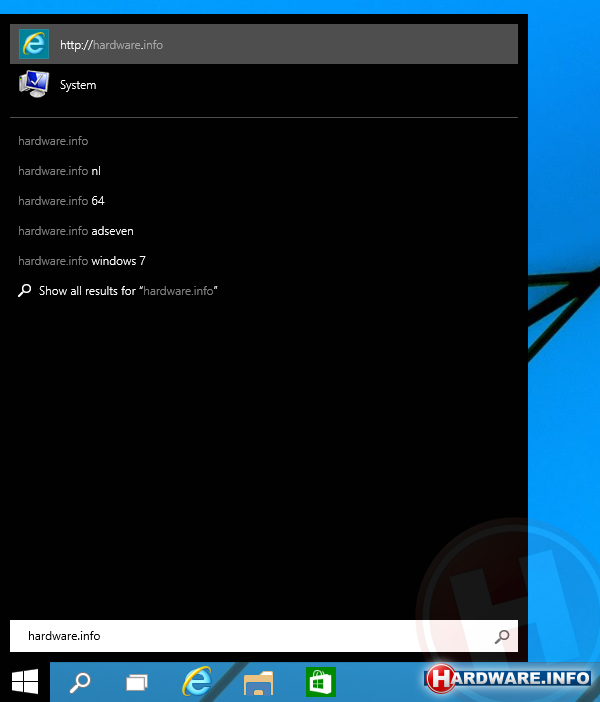Select the "hardware.info windows 7" suggestion
The height and width of the screenshot is (702, 600).
click(x=82, y=261)
